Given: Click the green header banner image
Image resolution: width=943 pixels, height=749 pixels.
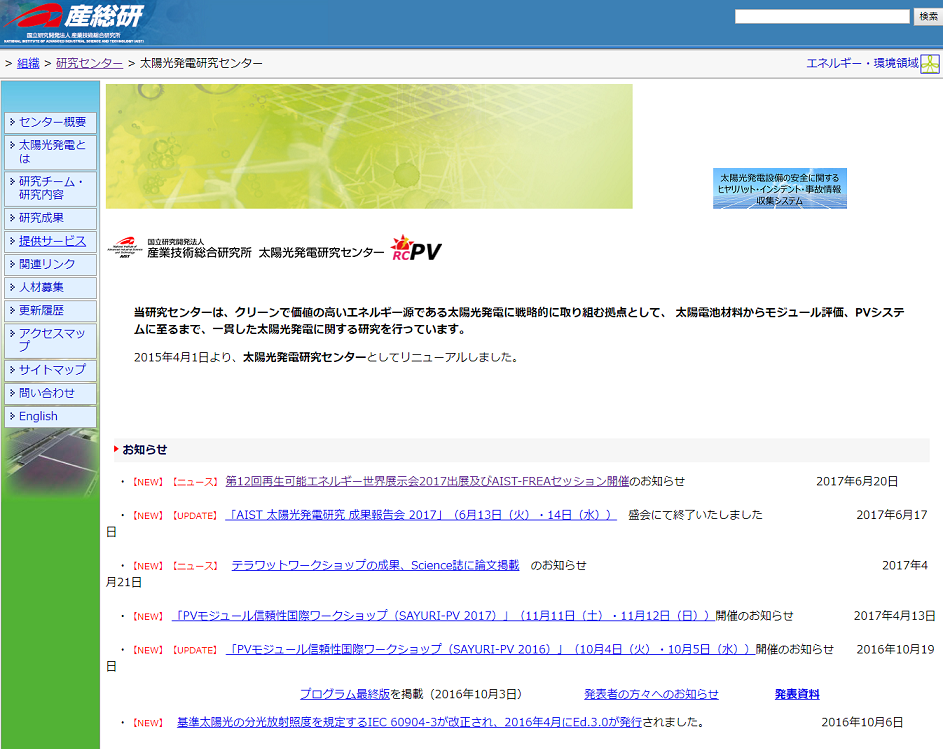Looking at the screenshot, I should click(369, 146).
